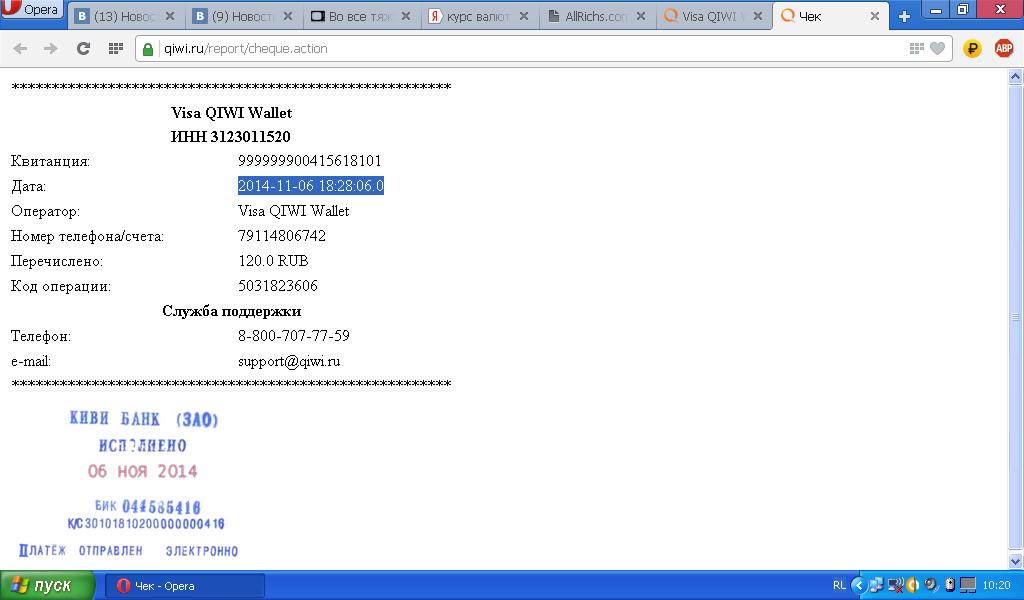The height and width of the screenshot is (600, 1024).
Task: Open the Speed Dial grid icon
Action: [x=116, y=48]
